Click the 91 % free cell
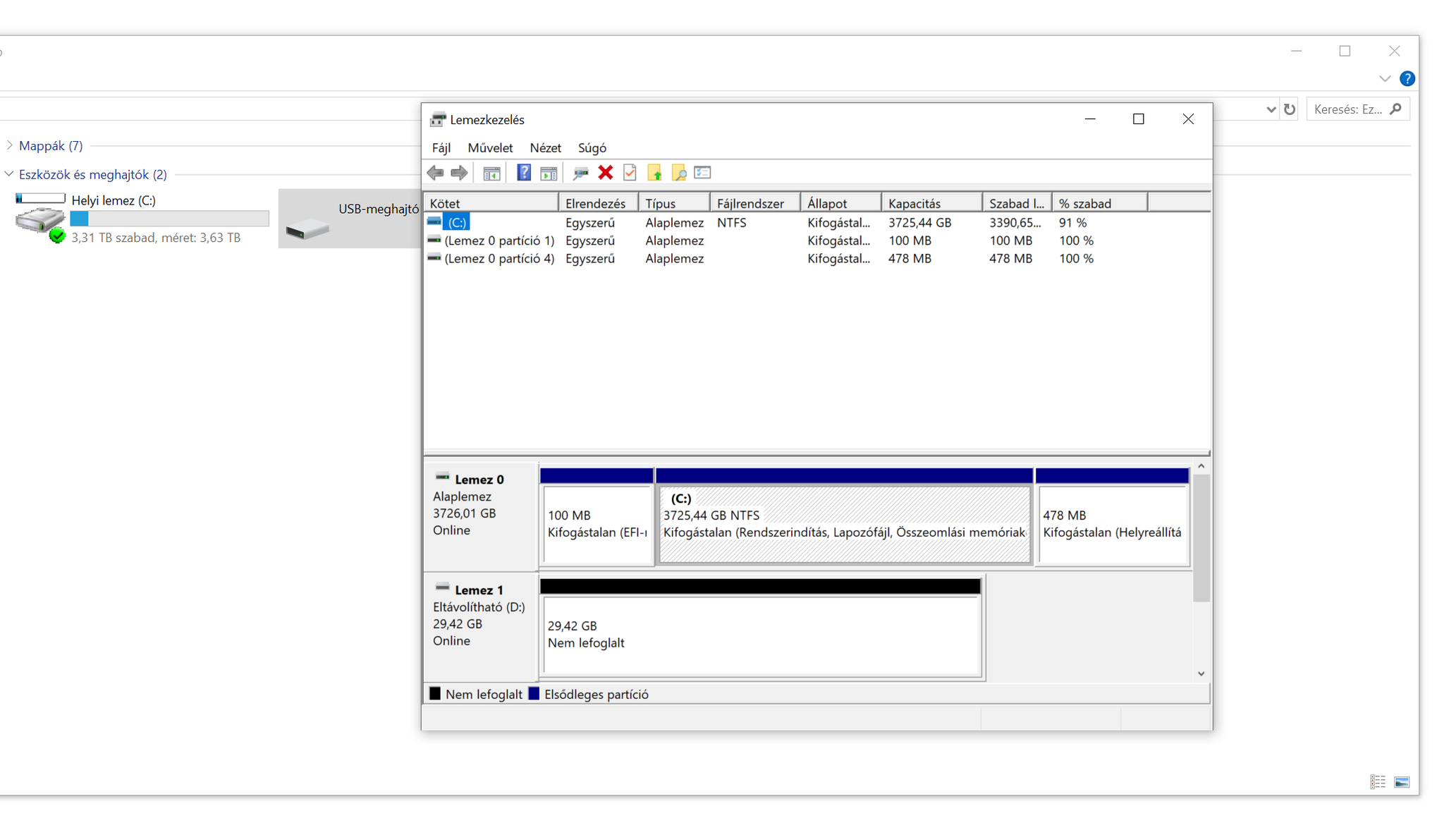Viewport: 1456px width, 823px height. 1072,223
